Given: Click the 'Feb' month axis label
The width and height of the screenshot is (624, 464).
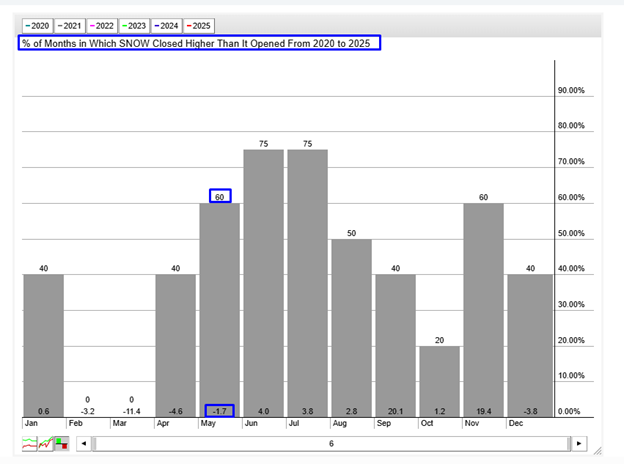Looking at the screenshot, I should [x=76, y=423].
